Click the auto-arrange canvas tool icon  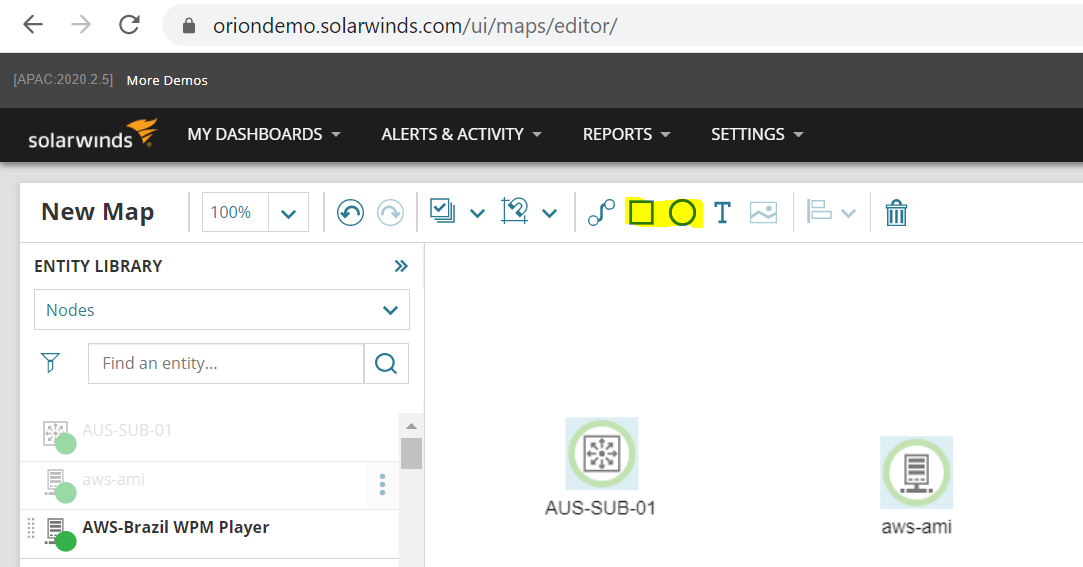click(x=515, y=211)
